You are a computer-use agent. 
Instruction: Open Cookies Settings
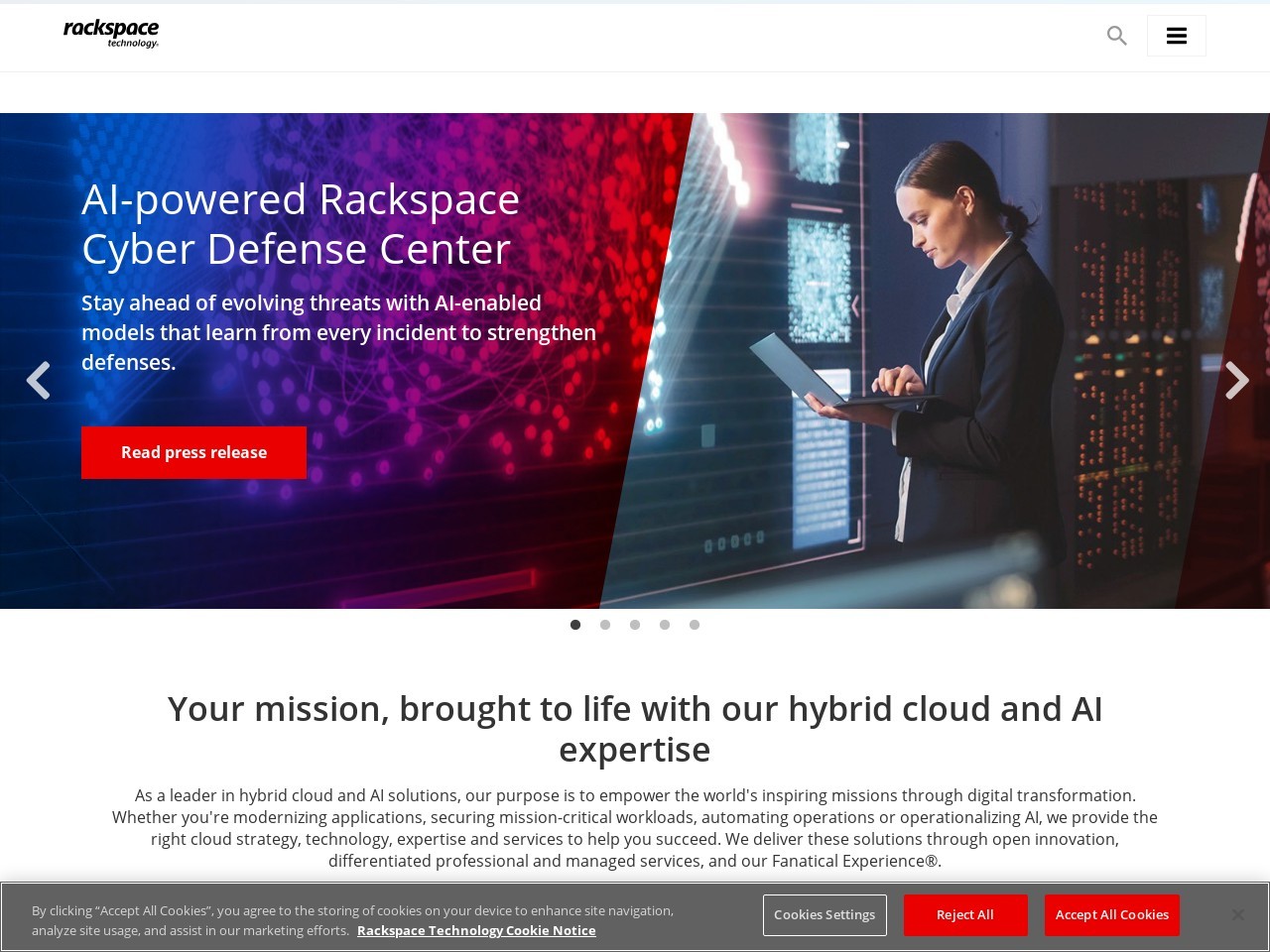pos(825,914)
